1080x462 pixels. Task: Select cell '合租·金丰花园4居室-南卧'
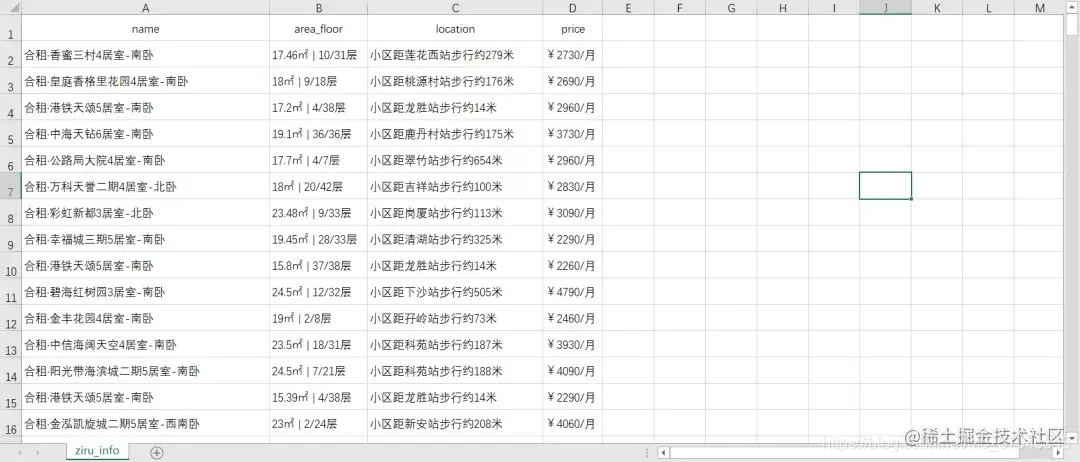(x=145, y=319)
